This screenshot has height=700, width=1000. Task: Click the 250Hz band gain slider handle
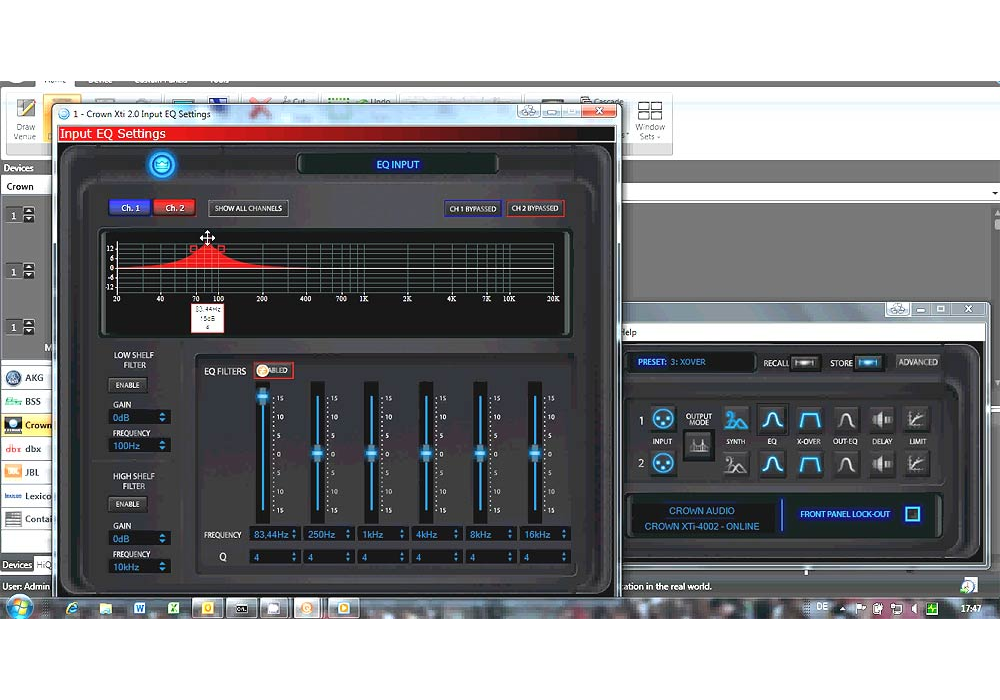(317, 453)
